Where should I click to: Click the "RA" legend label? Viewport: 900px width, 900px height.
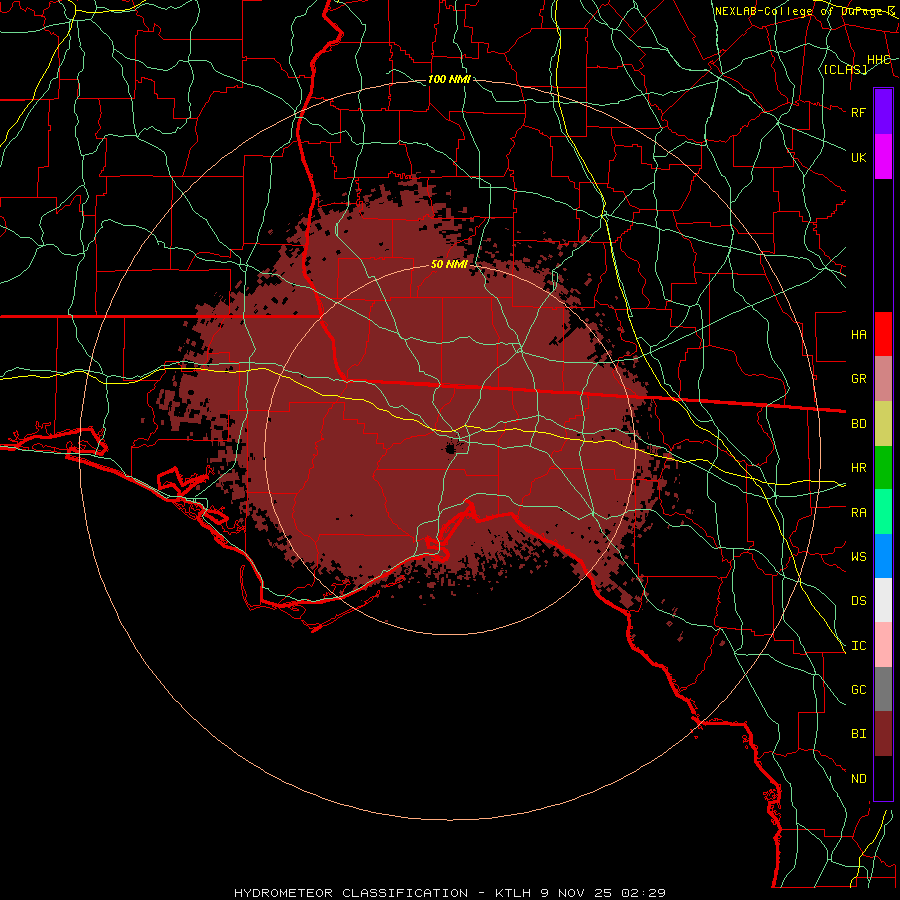pos(858,513)
